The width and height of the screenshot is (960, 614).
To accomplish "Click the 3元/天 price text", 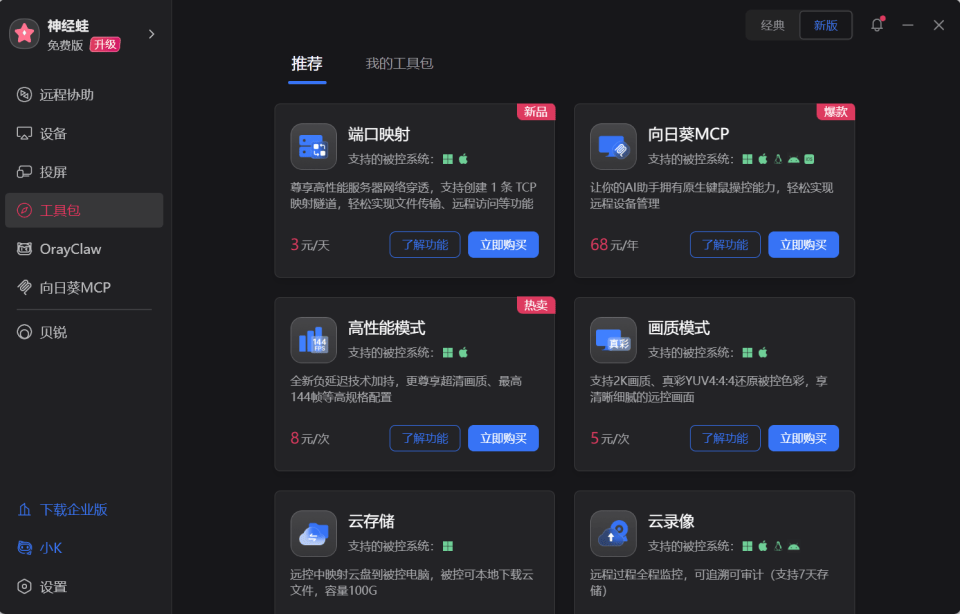I will [x=310, y=245].
